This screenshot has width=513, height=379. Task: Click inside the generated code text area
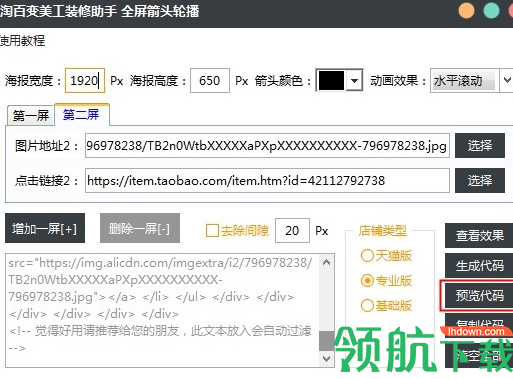(162, 310)
